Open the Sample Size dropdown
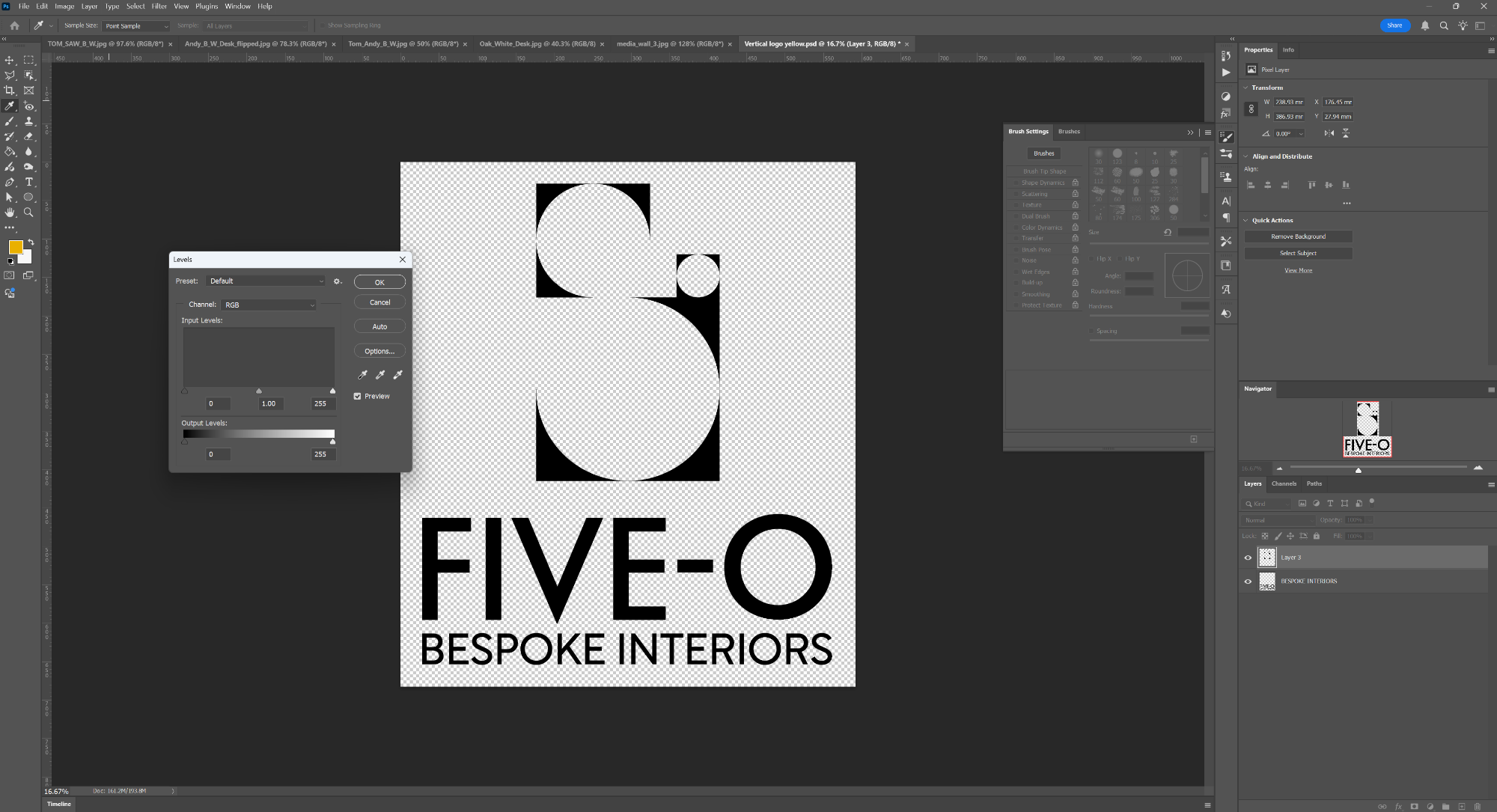This screenshot has width=1497, height=812. 136,25
